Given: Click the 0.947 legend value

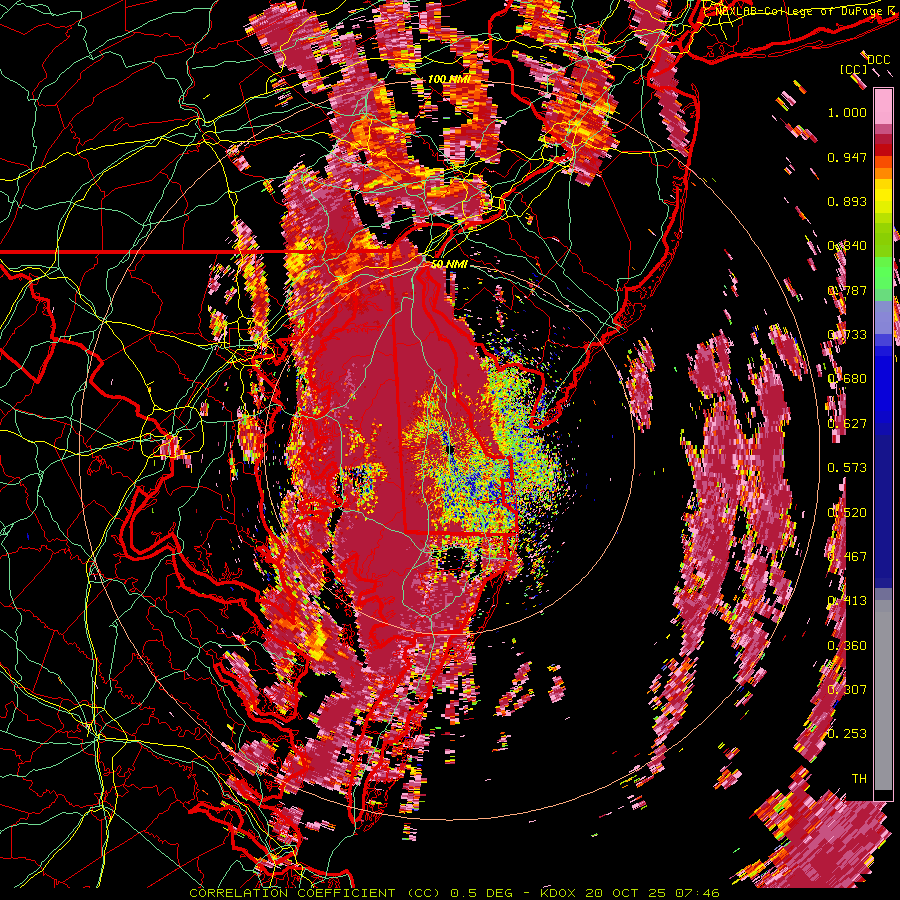Looking at the screenshot, I should (847, 157).
